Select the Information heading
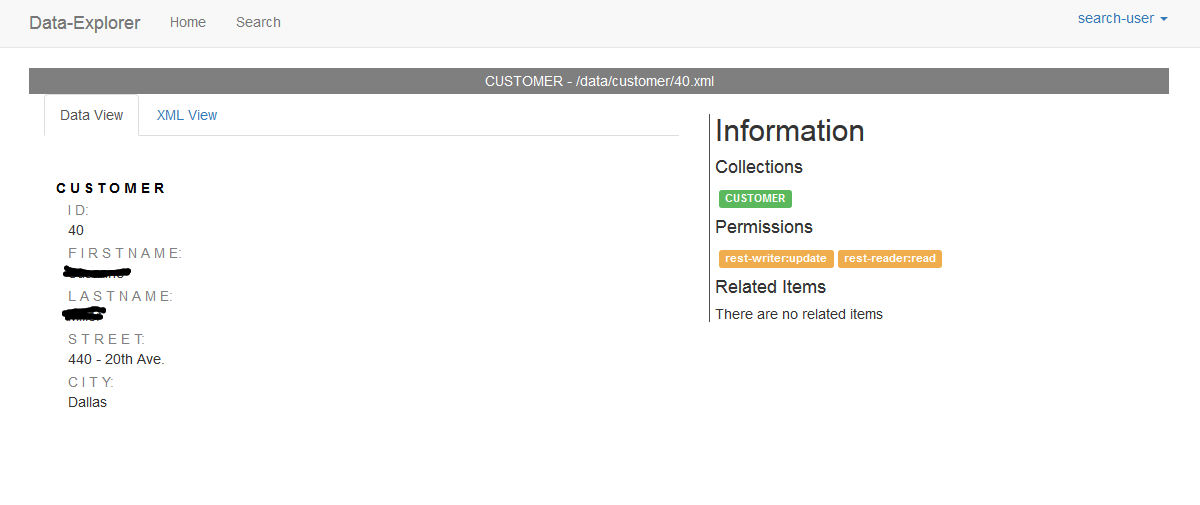This screenshot has width=1200, height=505. tap(790, 131)
